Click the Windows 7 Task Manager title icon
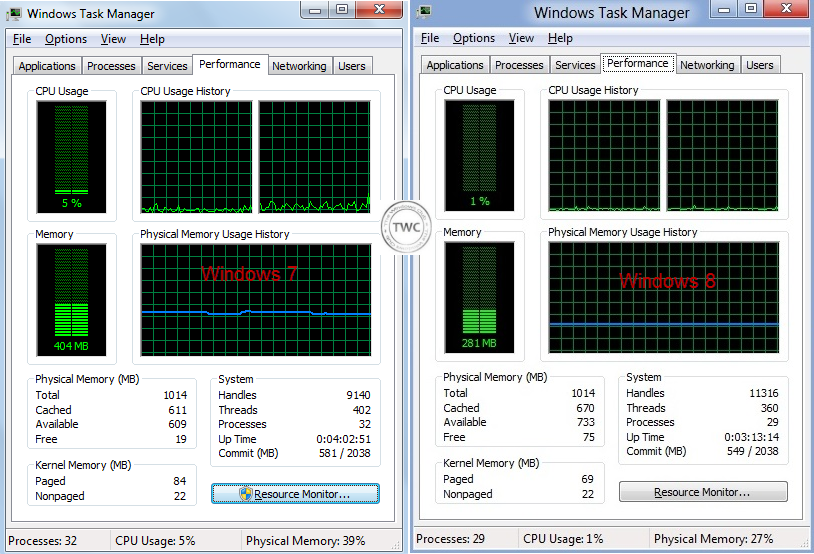 tap(14, 14)
